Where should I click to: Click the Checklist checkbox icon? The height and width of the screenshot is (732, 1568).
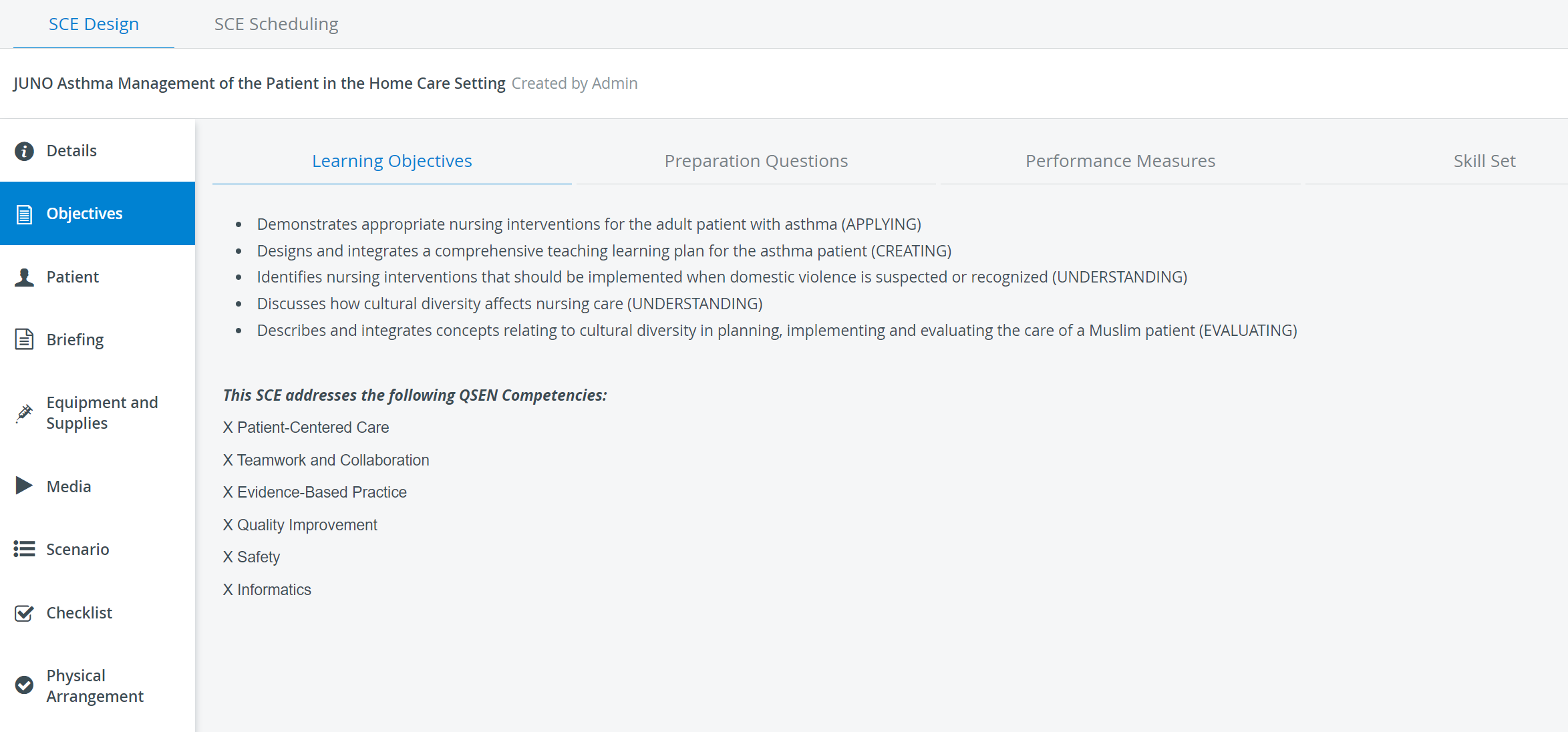(x=24, y=613)
